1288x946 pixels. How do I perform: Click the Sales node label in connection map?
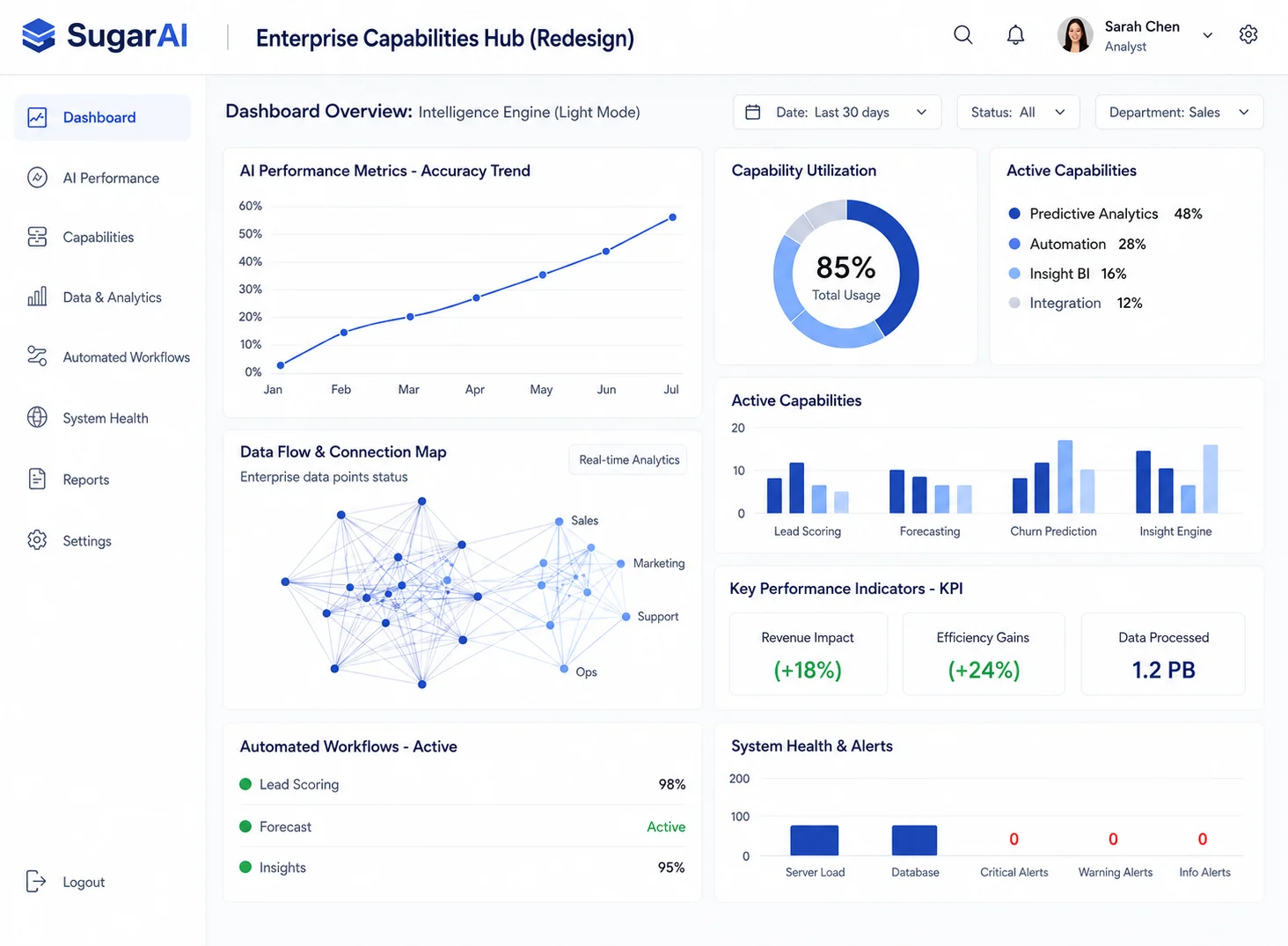click(x=584, y=520)
